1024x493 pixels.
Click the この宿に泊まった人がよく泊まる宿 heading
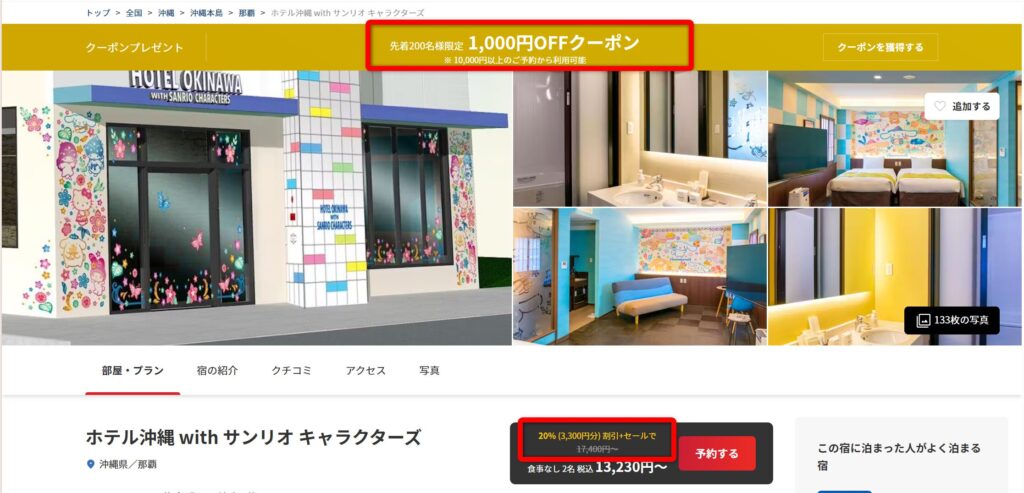point(899,457)
